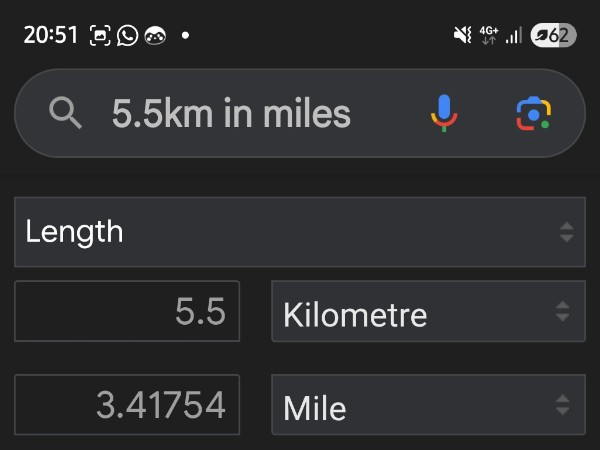Tap the muted sound status icon
This screenshot has width=600, height=450.
pyautogui.click(x=462, y=35)
